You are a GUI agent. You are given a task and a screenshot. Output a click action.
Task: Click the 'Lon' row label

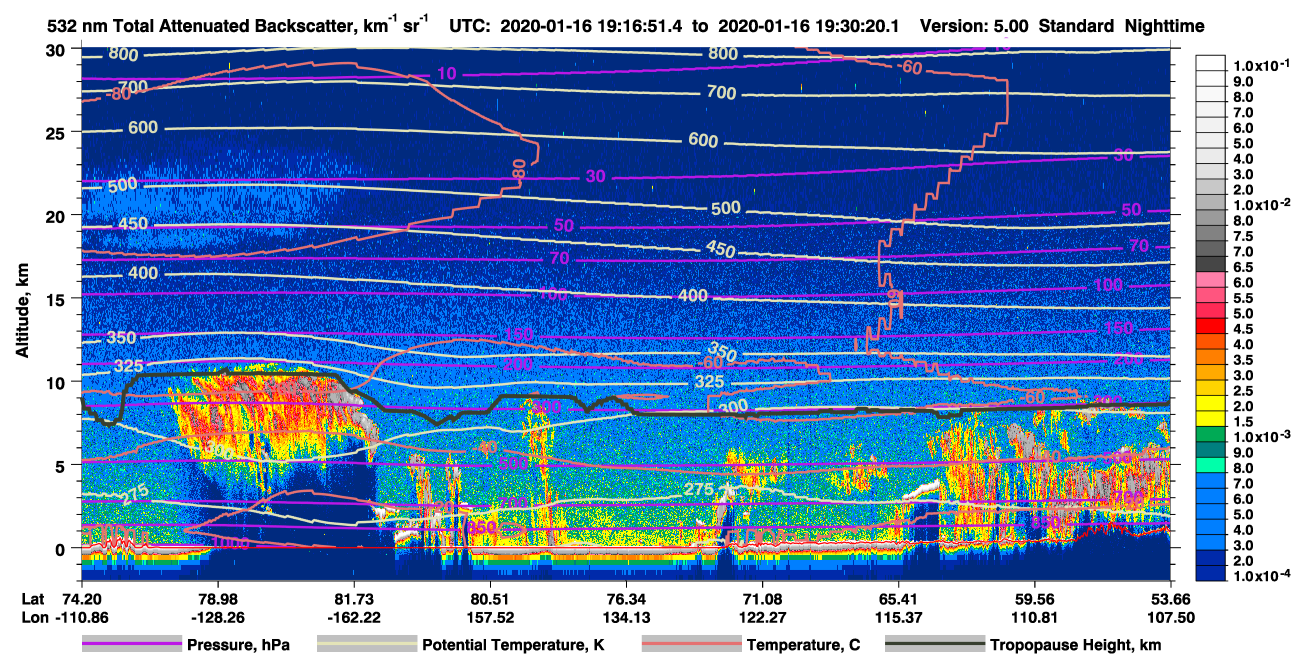(x=33, y=617)
